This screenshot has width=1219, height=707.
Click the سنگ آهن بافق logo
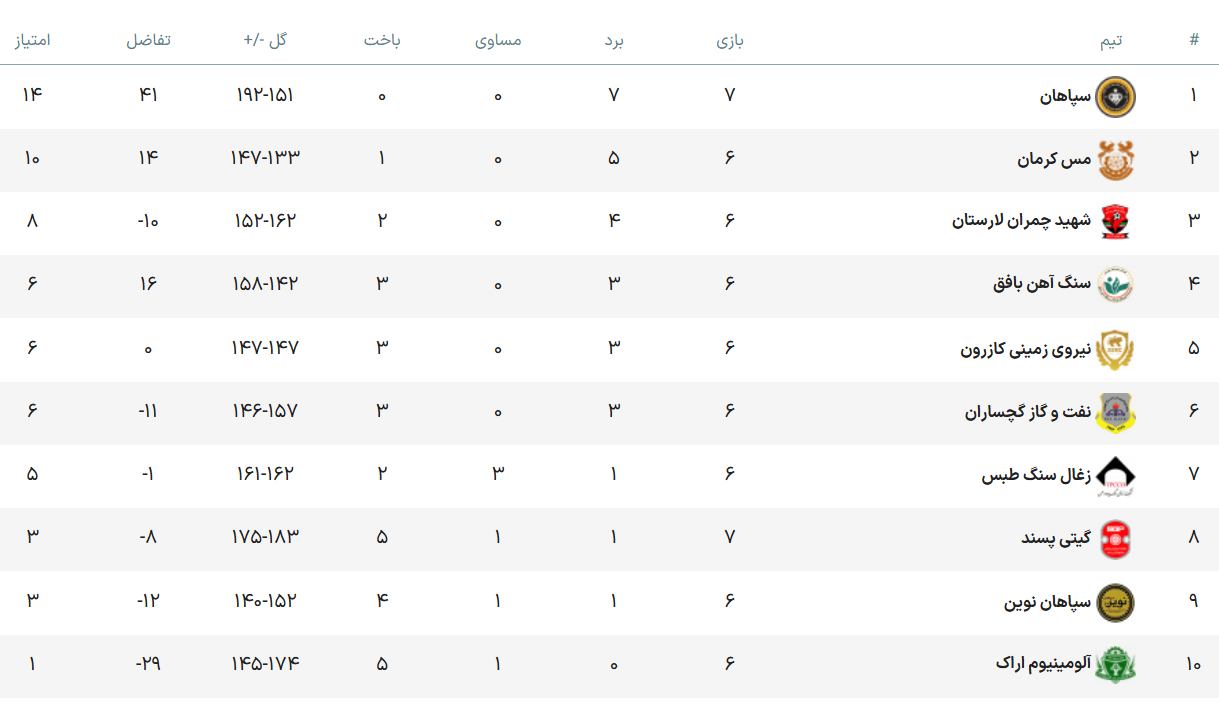[x=1116, y=286]
